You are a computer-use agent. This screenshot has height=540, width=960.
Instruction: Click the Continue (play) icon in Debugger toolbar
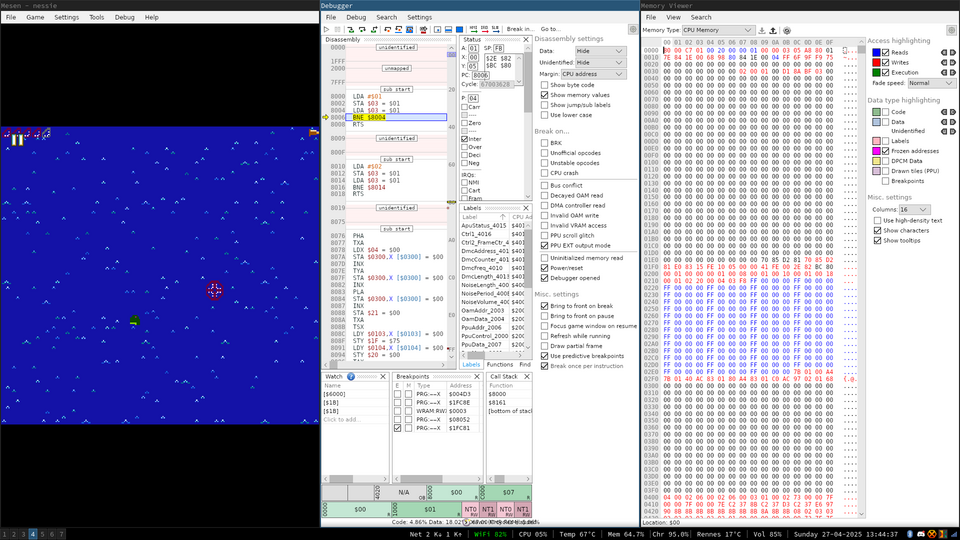point(326,29)
